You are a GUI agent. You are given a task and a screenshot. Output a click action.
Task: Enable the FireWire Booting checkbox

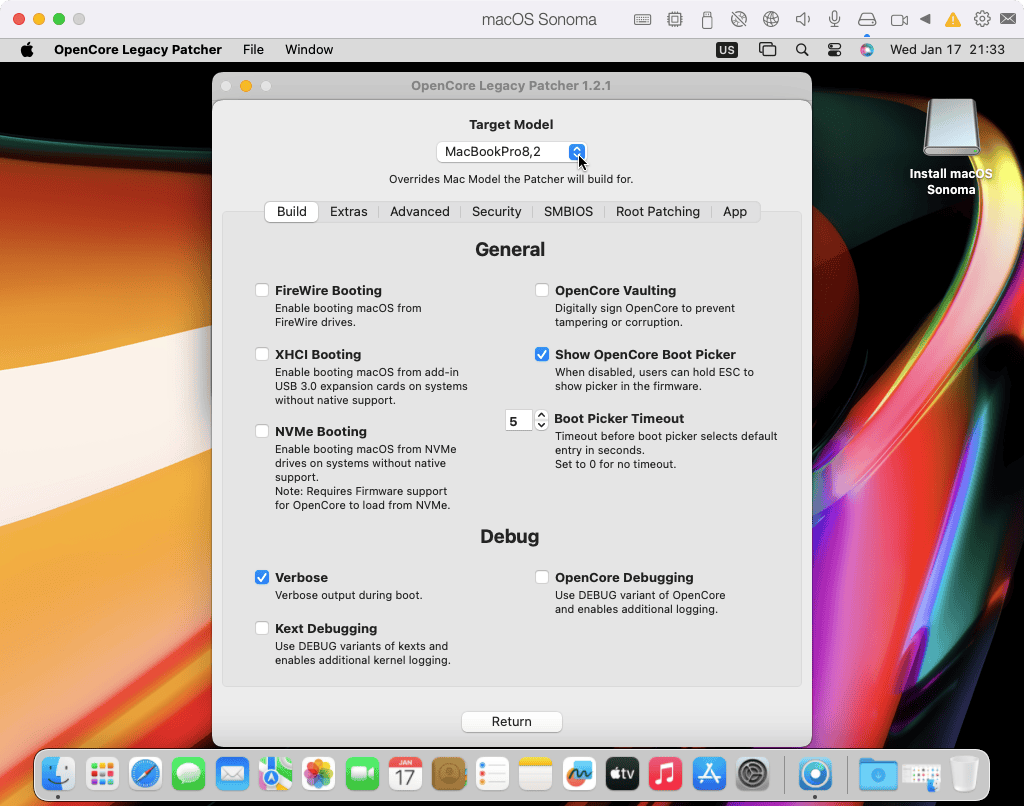click(x=262, y=291)
